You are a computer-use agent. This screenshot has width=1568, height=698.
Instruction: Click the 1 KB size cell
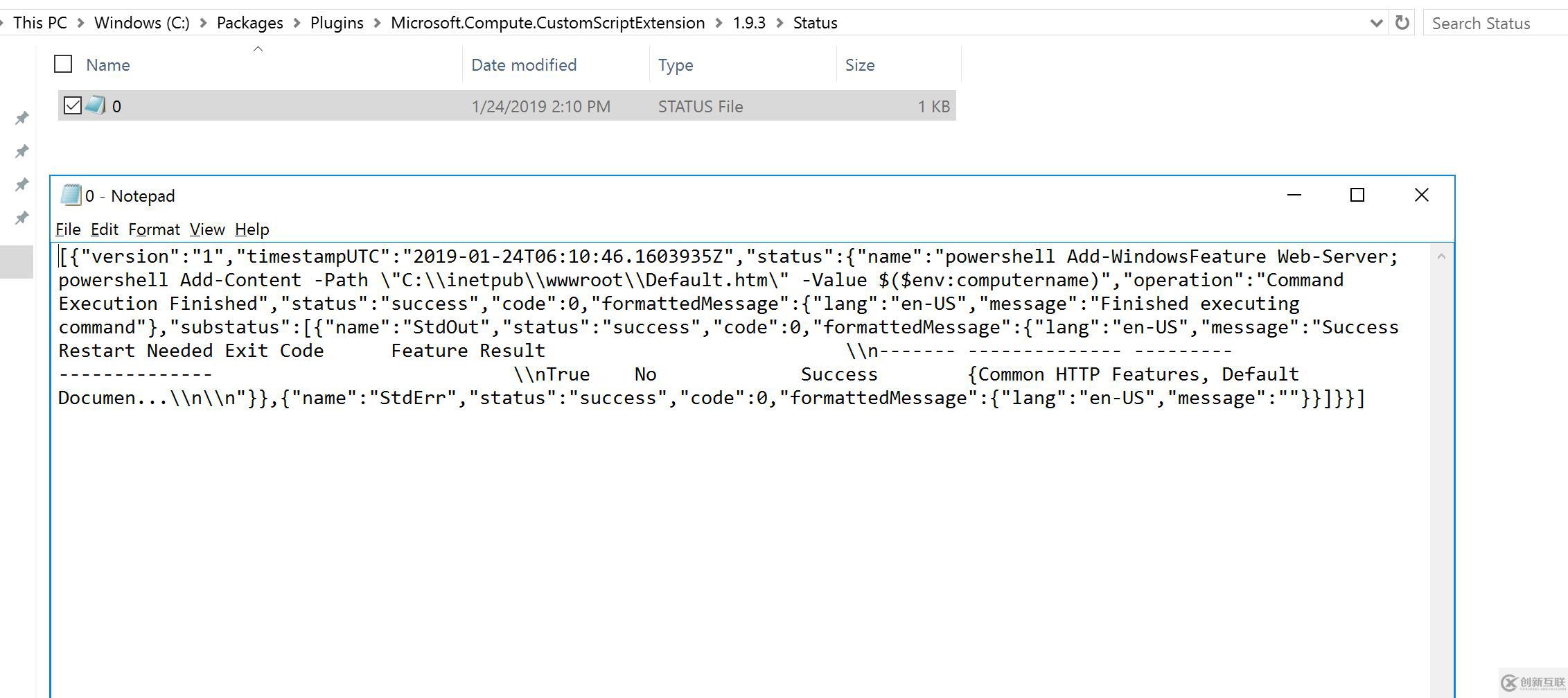(x=934, y=107)
